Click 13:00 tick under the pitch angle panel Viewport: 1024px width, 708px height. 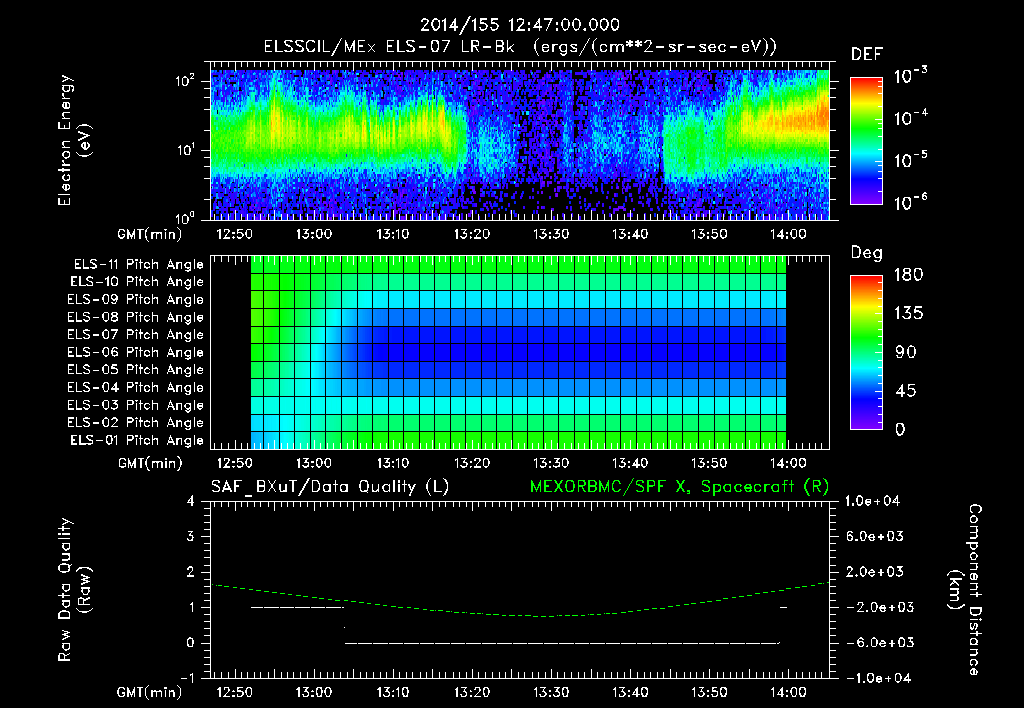(313, 464)
